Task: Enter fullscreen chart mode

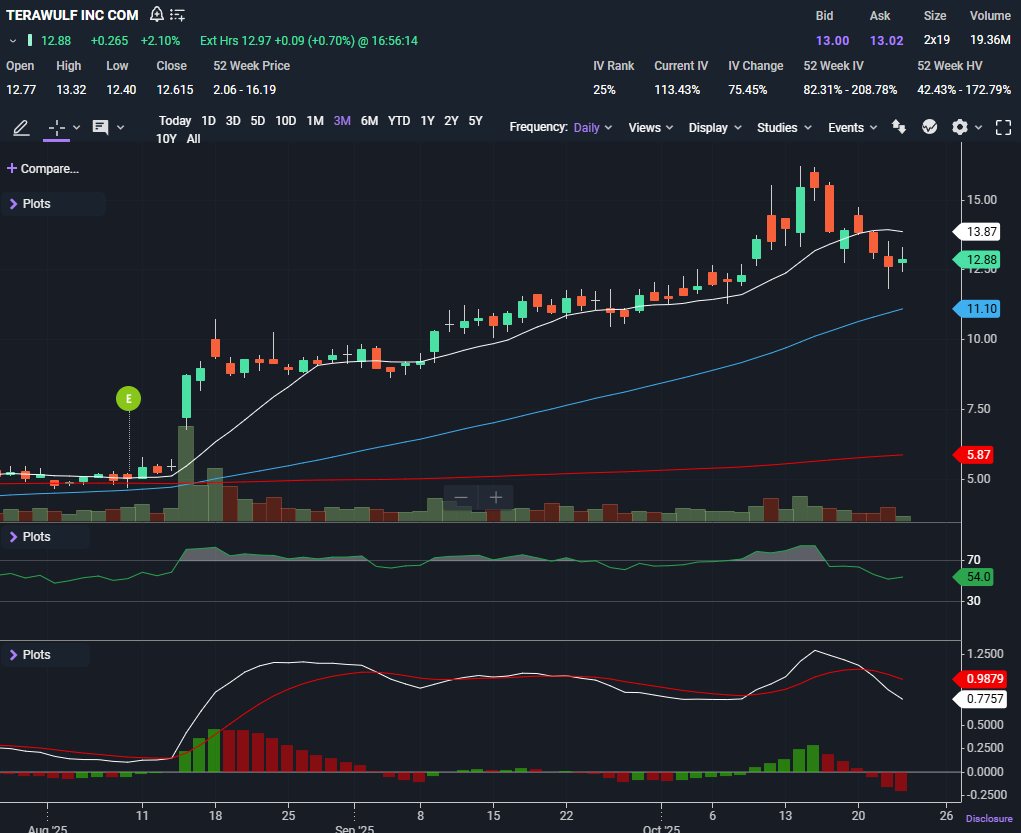Action: (1003, 128)
